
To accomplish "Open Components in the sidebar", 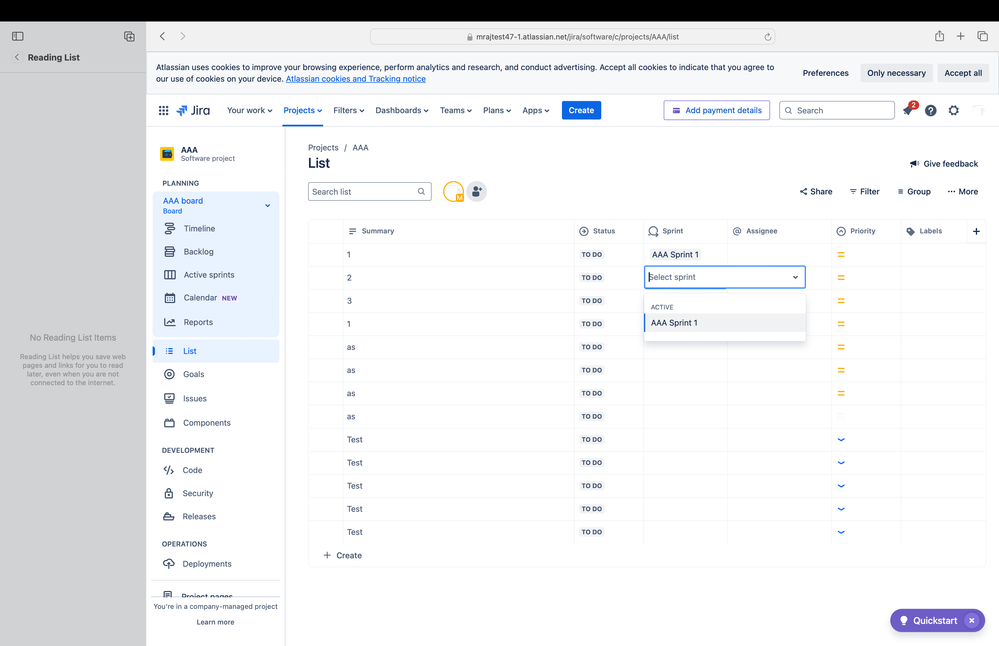I will (x=216, y=423).
